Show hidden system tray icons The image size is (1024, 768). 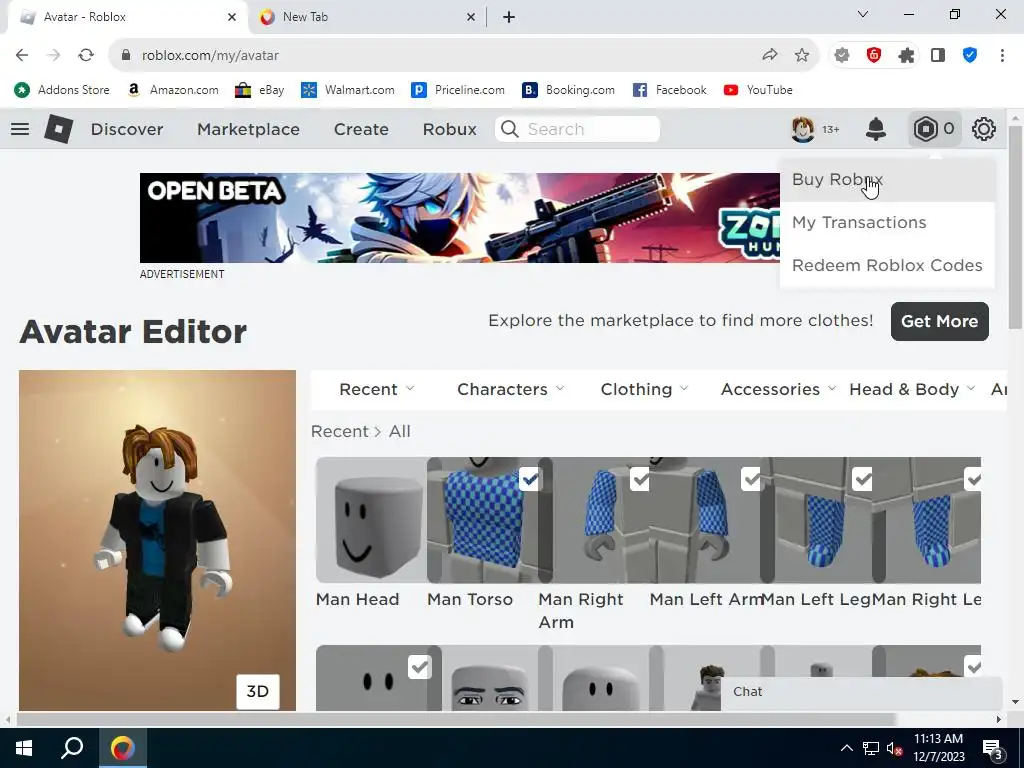(846, 748)
